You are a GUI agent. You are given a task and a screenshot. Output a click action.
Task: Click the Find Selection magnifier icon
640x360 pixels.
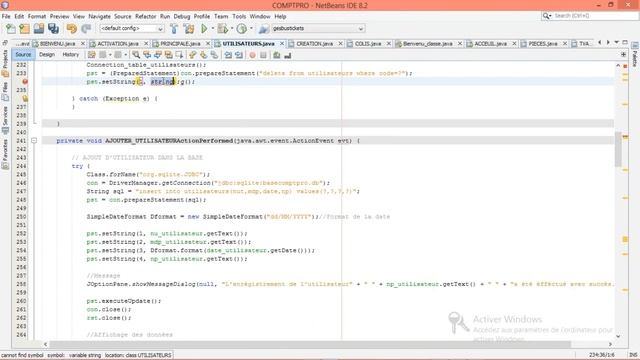136,55
